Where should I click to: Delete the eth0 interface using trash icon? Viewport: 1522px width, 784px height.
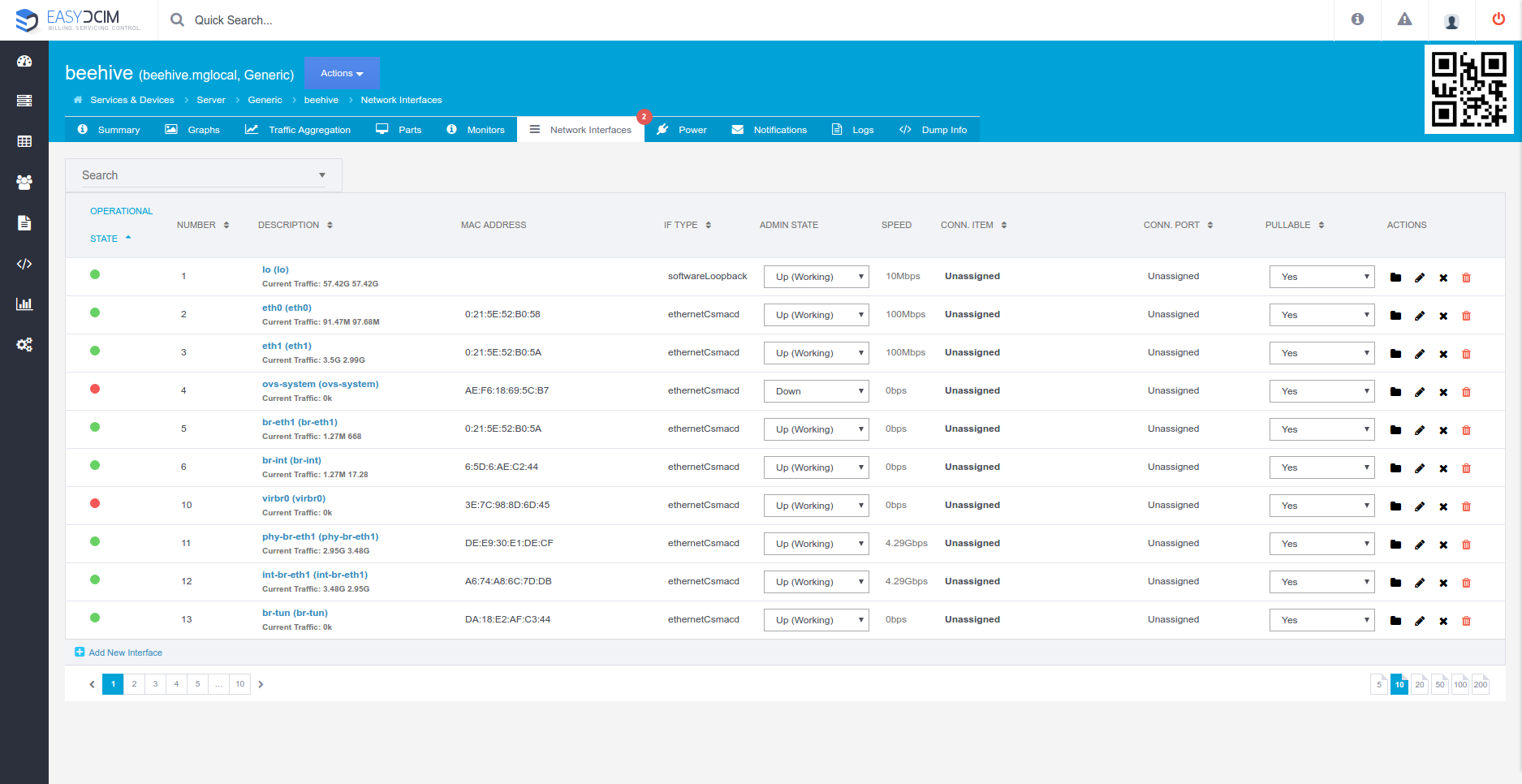(x=1466, y=316)
